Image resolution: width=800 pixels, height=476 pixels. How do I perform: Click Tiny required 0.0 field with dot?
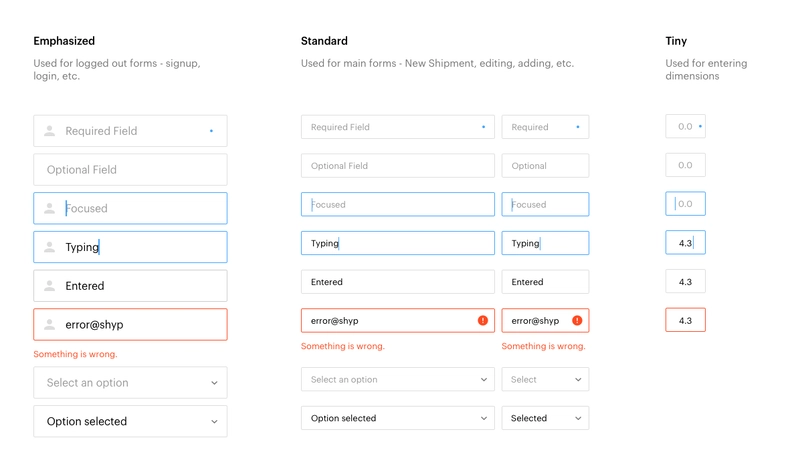point(686,126)
